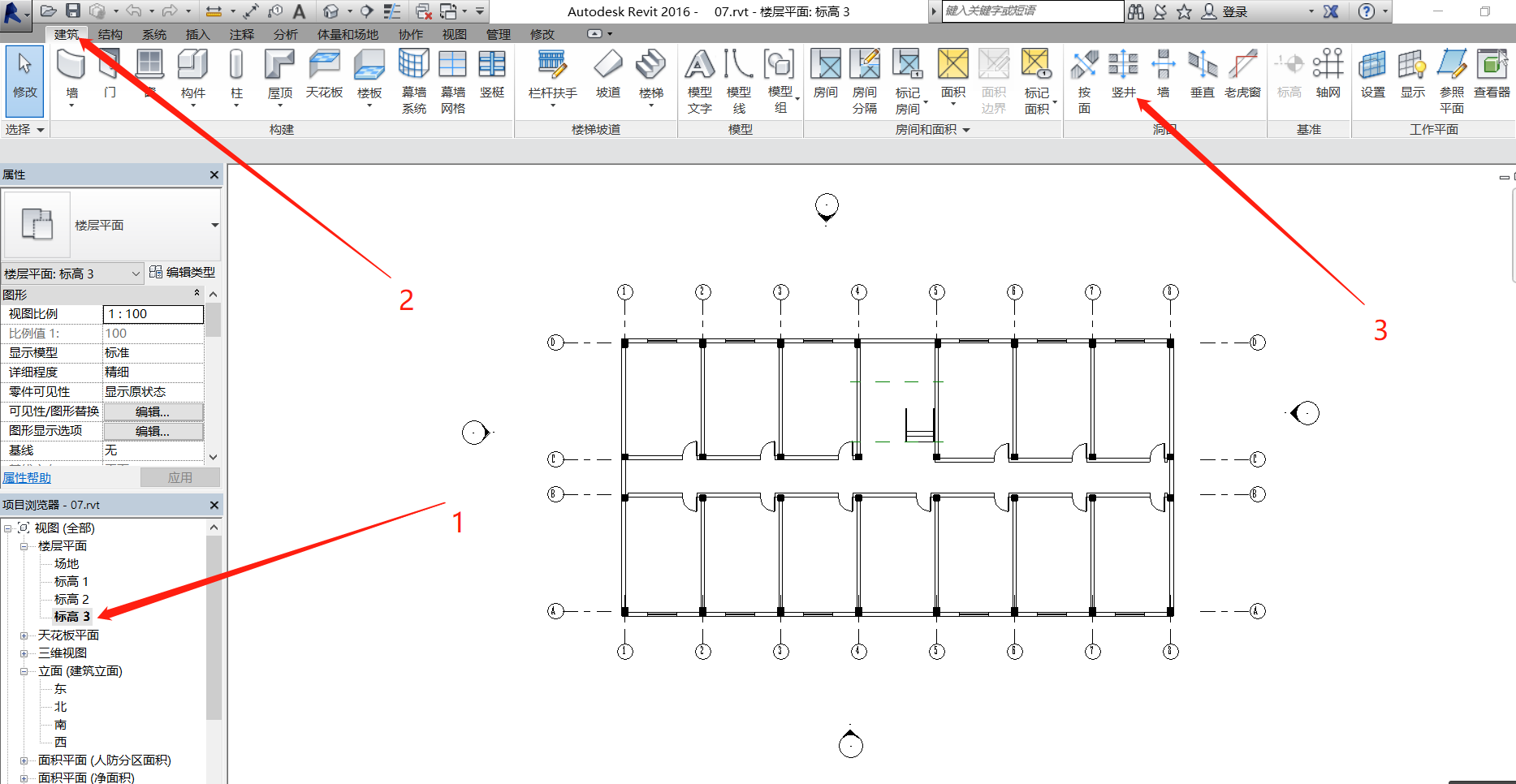
Task: Click the 栏杆扶手 (Railing) tool icon
Action: click(x=552, y=67)
